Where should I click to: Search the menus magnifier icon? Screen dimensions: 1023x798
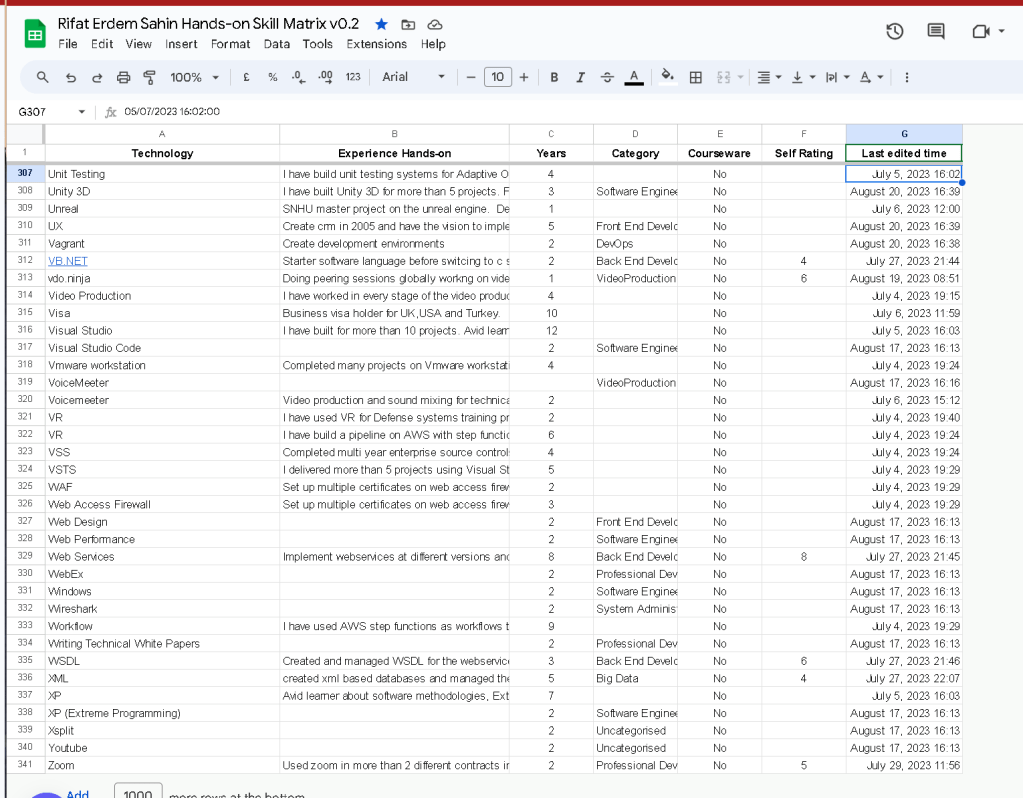point(42,77)
